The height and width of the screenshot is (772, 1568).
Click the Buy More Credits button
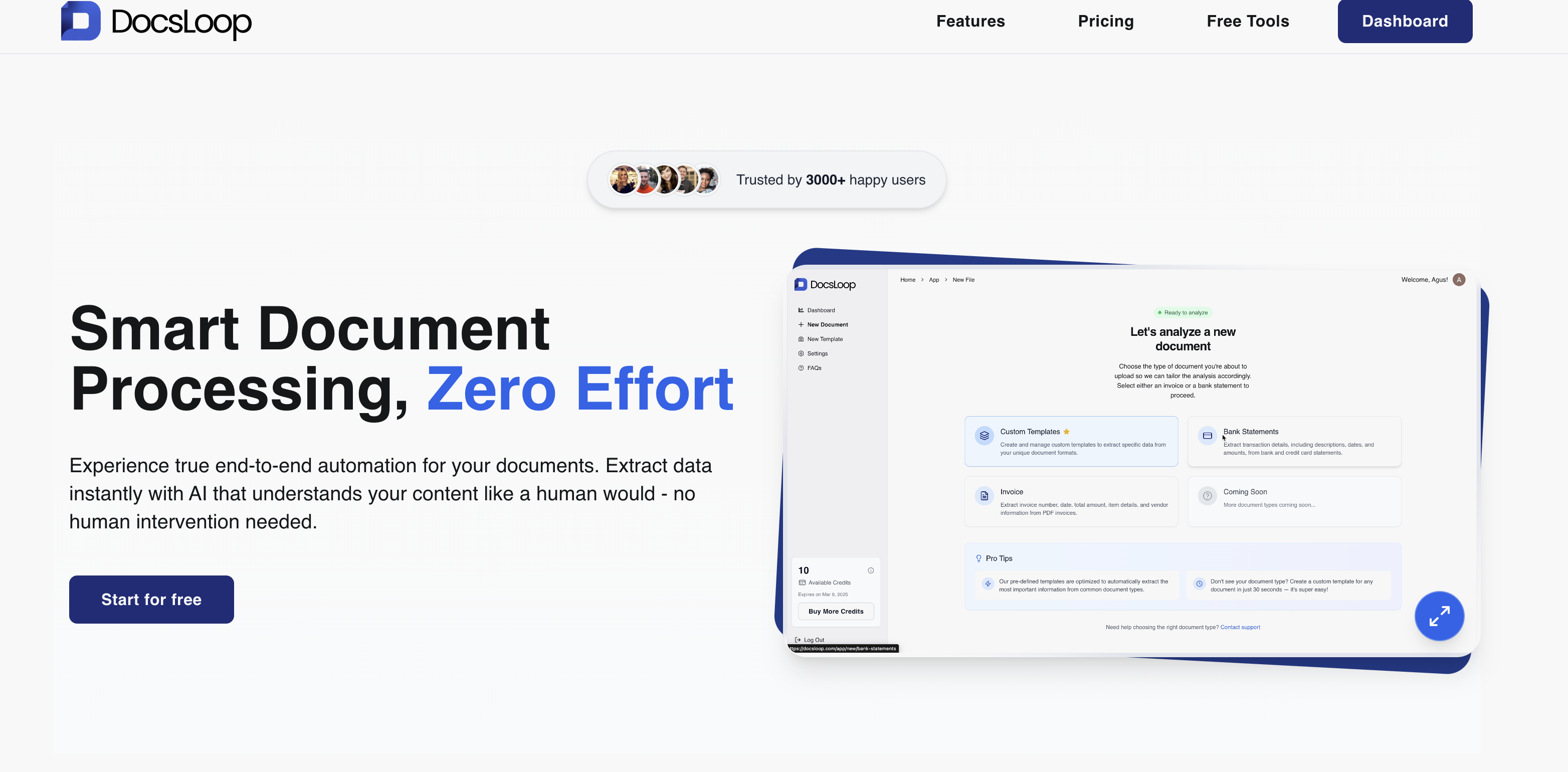[x=835, y=611]
